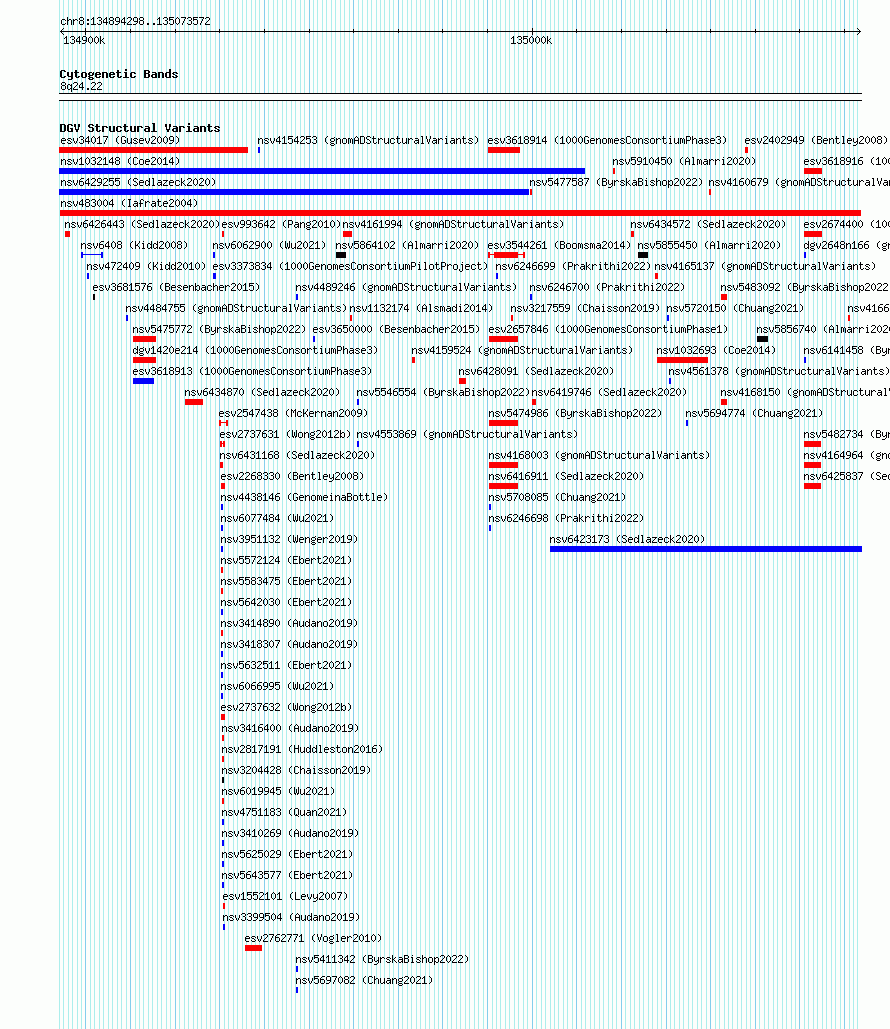Screen dimensions: 890x1029
Task: Select nsv4161994 gnomADStructuralVariants label
Action: coord(453,224)
